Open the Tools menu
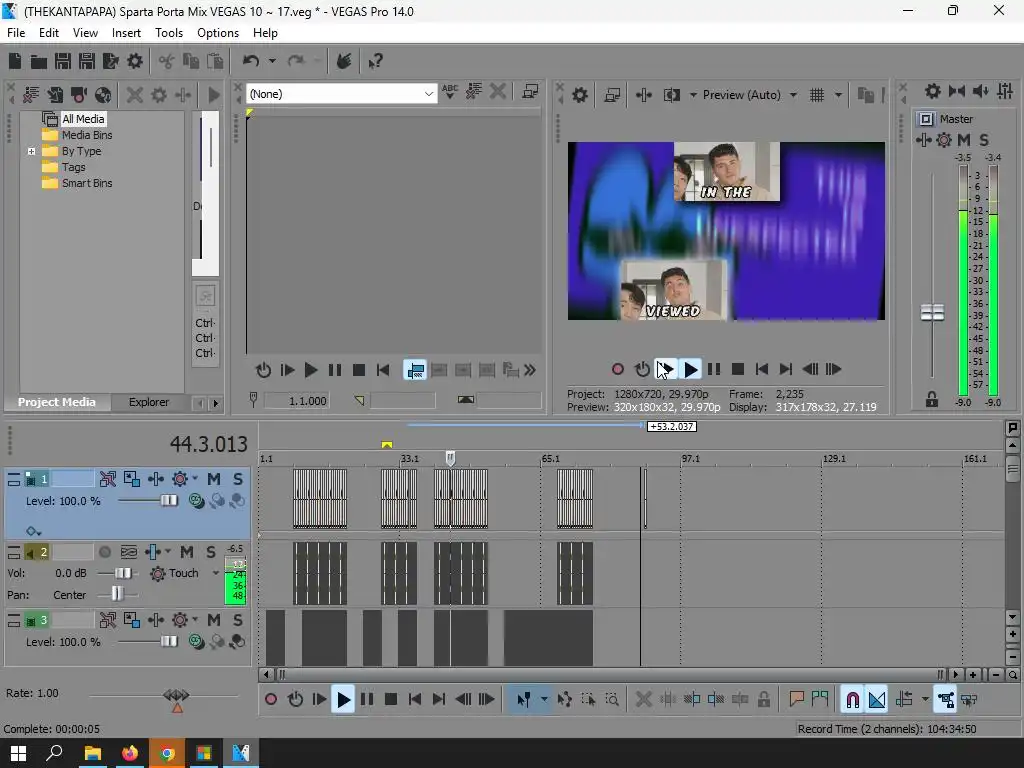The width and height of the screenshot is (1024, 768). [168, 33]
